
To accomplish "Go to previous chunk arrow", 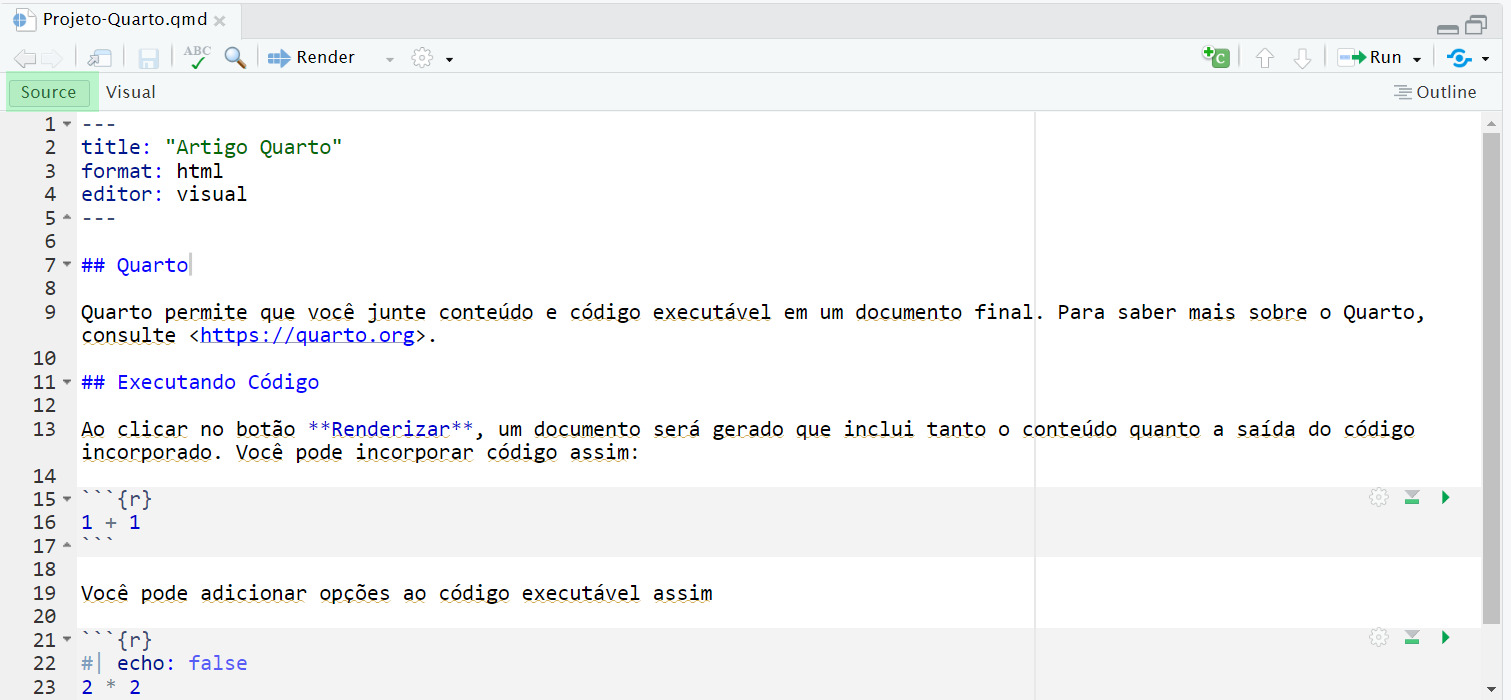I will click(1264, 58).
